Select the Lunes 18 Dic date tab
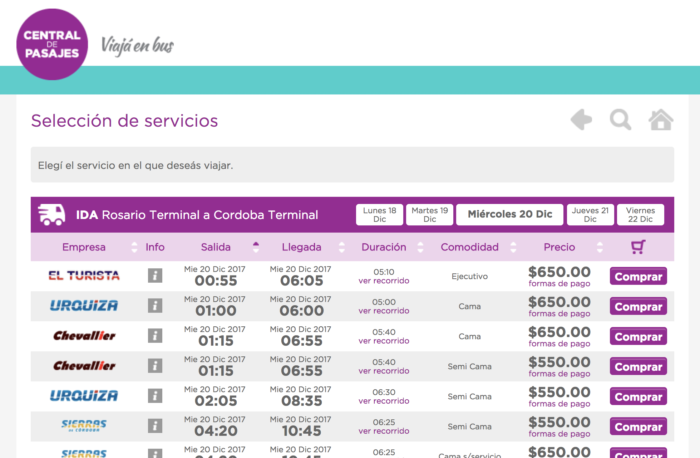This screenshot has height=458, width=700. (379, 215)
